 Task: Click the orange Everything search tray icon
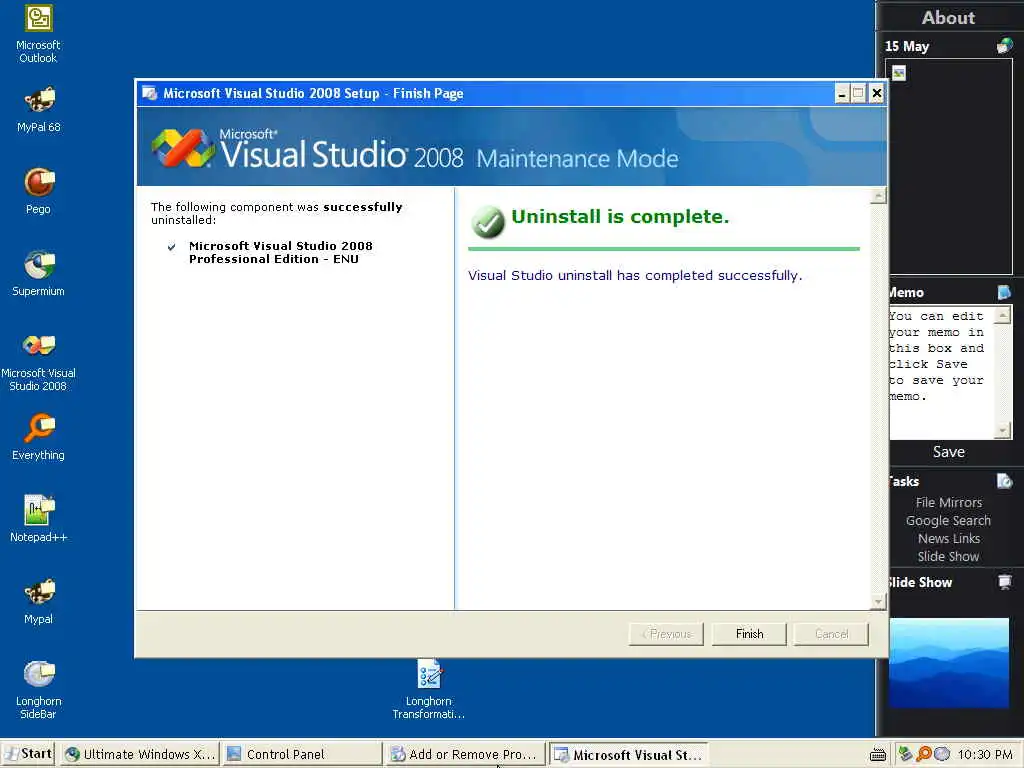[x=923, y=754]
